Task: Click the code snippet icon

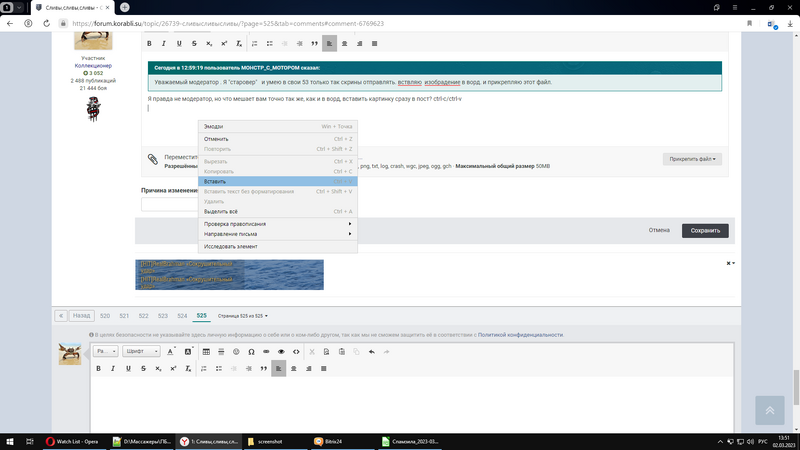Action: 296,352
